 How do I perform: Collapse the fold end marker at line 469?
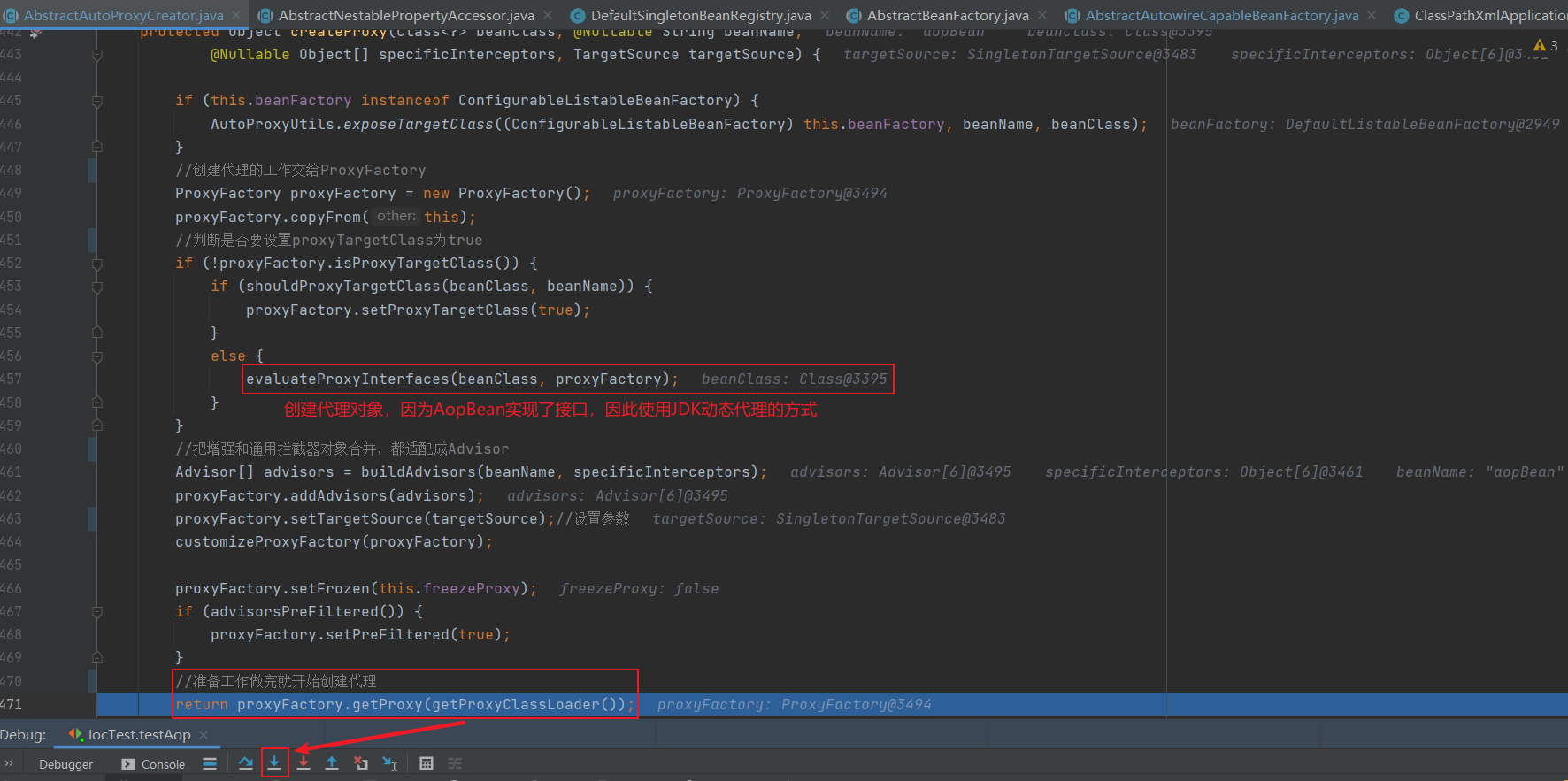pyautogui.click(x=97, y=657)
